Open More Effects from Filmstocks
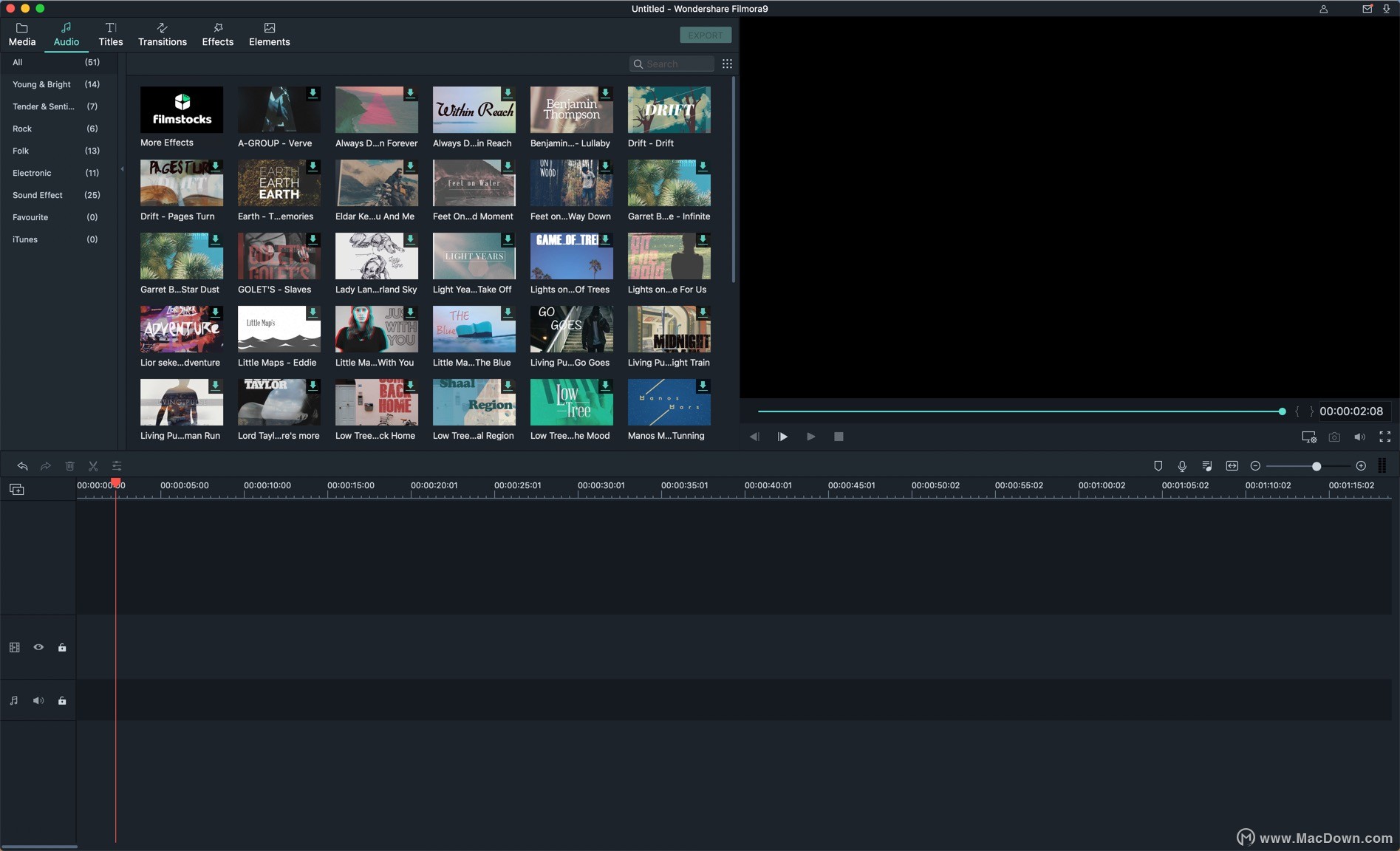1400x851 pixels. pyautogui.click(x=181, y=109)
